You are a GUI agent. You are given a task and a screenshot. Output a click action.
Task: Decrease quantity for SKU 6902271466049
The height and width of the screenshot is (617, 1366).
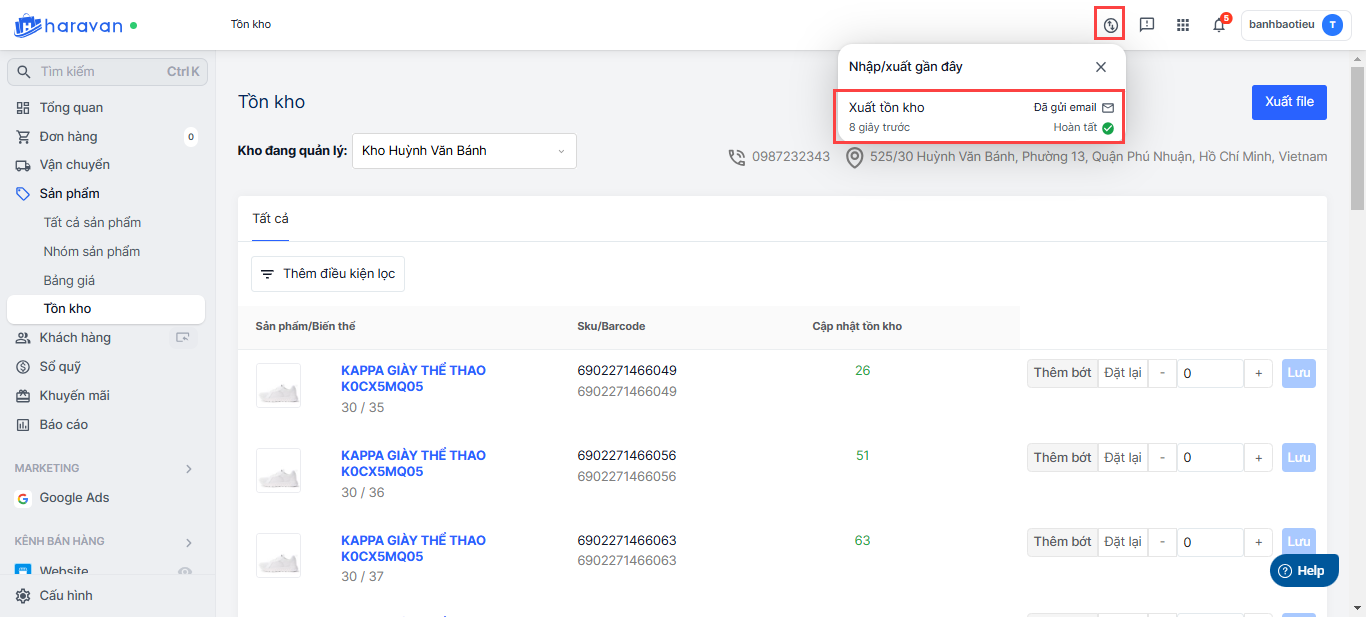pyautogui.click(x=1162, y=373)
